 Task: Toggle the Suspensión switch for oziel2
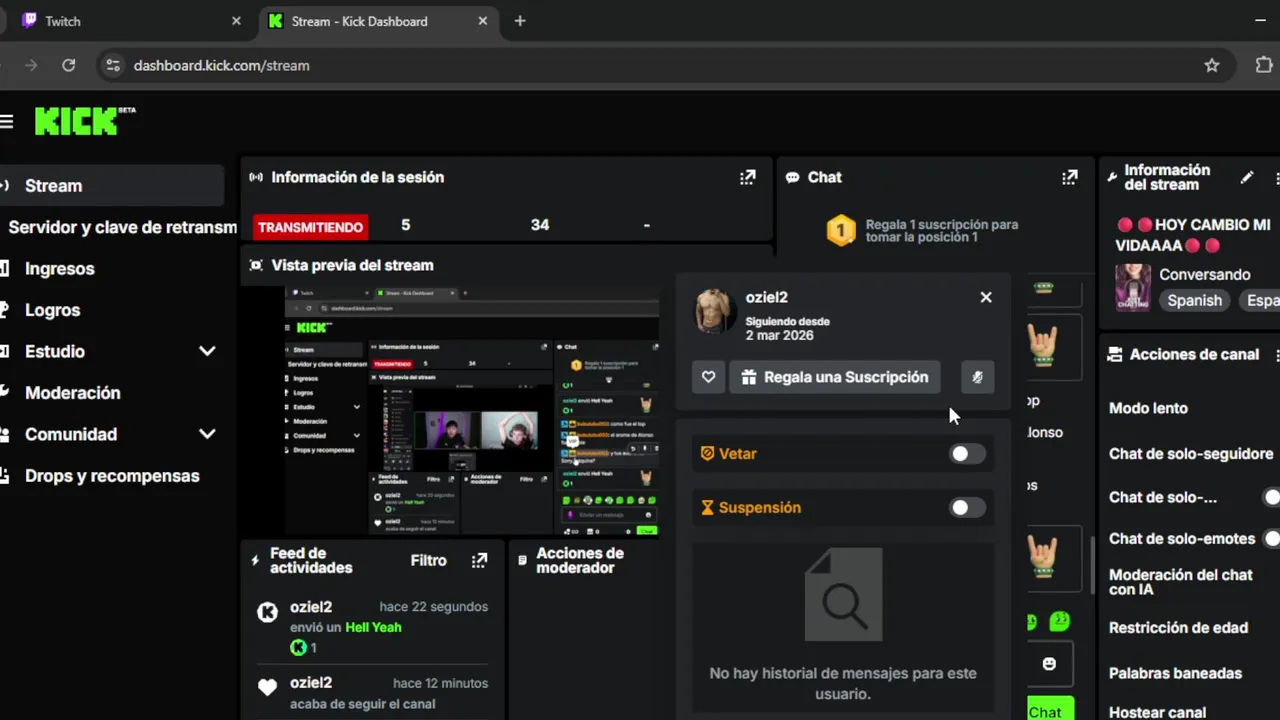[x=966, y=508]
